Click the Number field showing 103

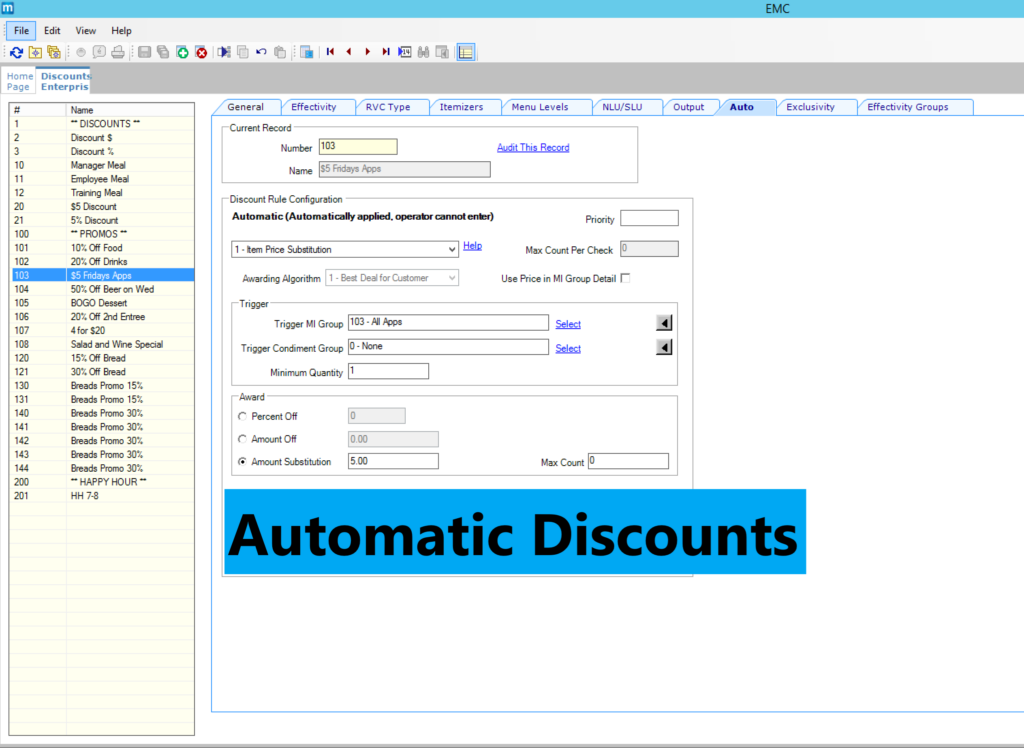[x=358, y=146]
